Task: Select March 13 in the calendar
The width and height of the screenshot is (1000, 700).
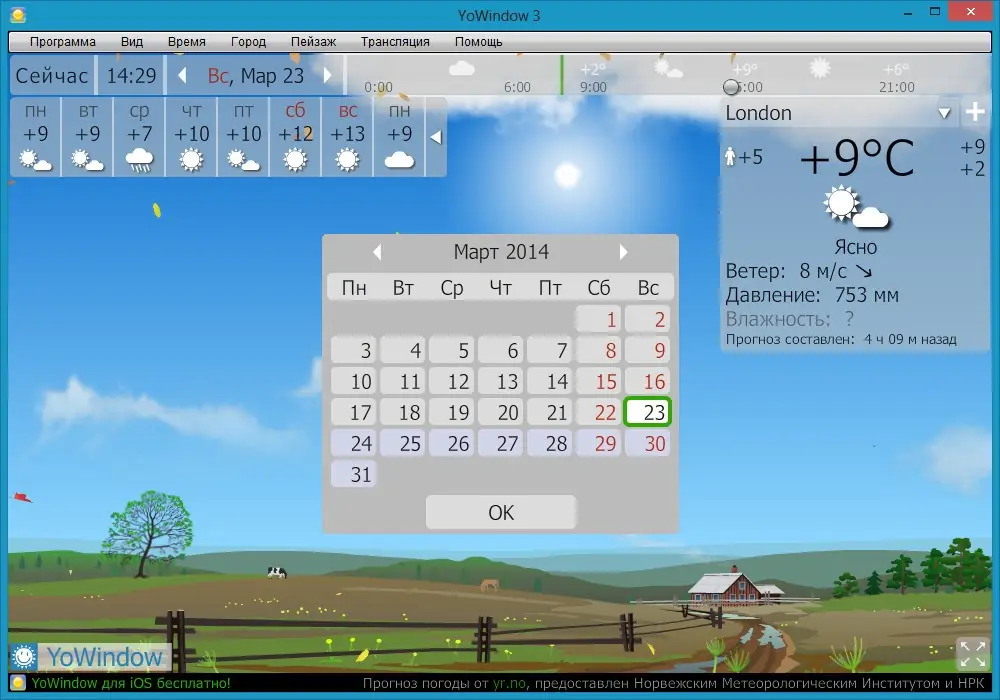Action: click(500, 381)
